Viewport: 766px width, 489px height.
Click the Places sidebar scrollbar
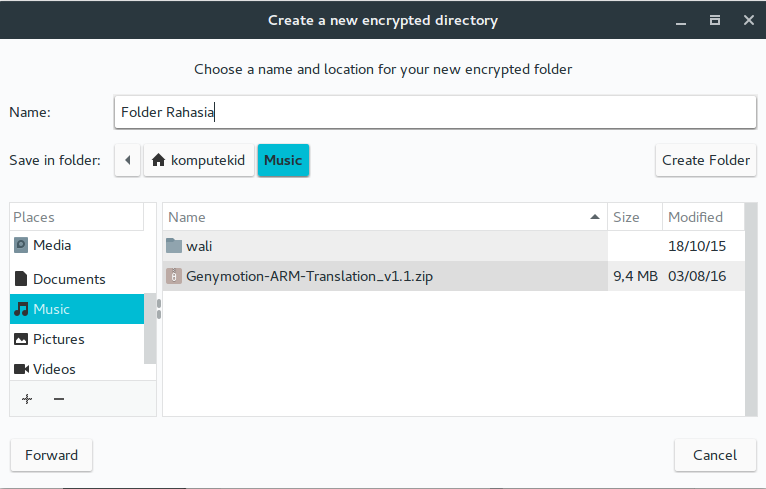click(x=151, y=328)
